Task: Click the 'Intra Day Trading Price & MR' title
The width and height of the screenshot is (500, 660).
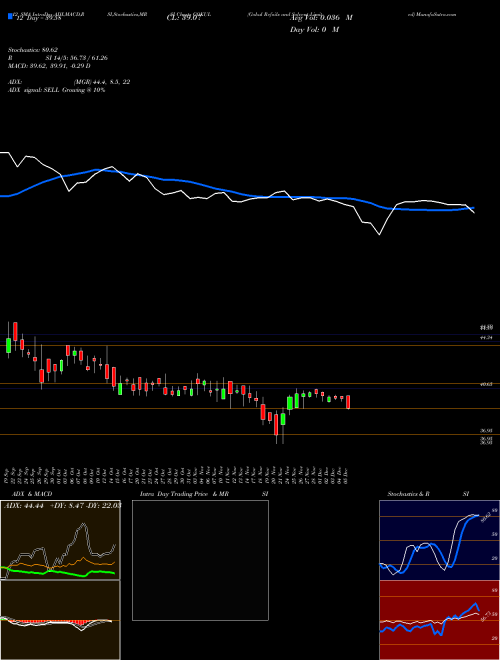Action: 184,494
